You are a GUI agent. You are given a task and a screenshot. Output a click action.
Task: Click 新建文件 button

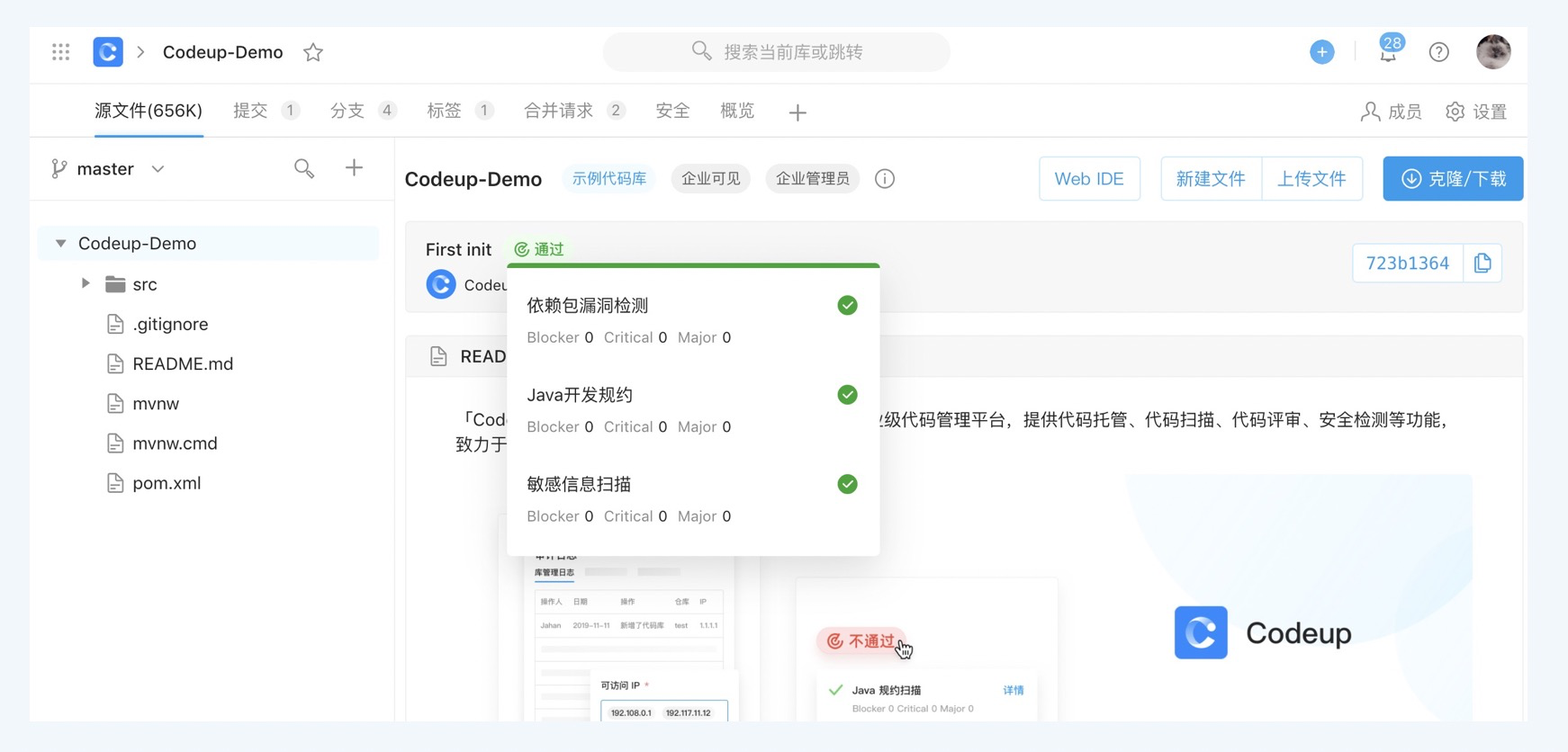(1211, 178)
